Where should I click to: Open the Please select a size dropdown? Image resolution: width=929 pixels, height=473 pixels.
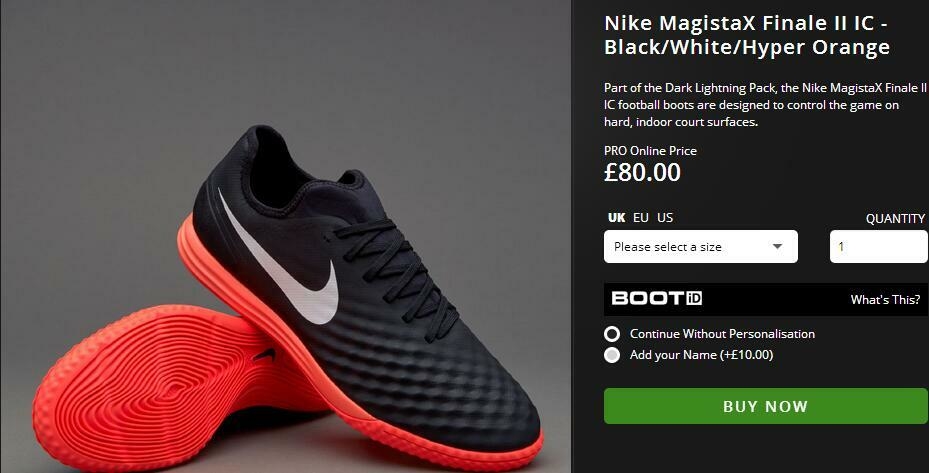(701, 247)
